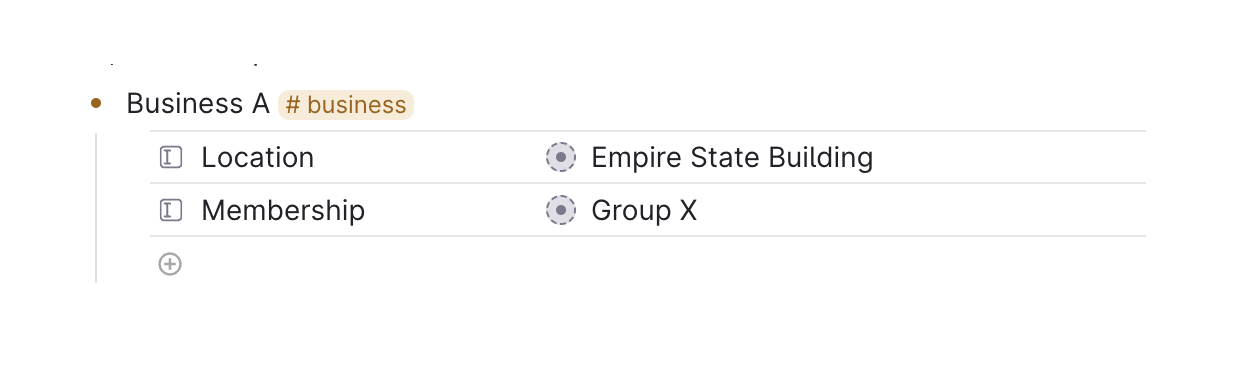Click the Location field type icon
1238x372 pixels.
171,157
